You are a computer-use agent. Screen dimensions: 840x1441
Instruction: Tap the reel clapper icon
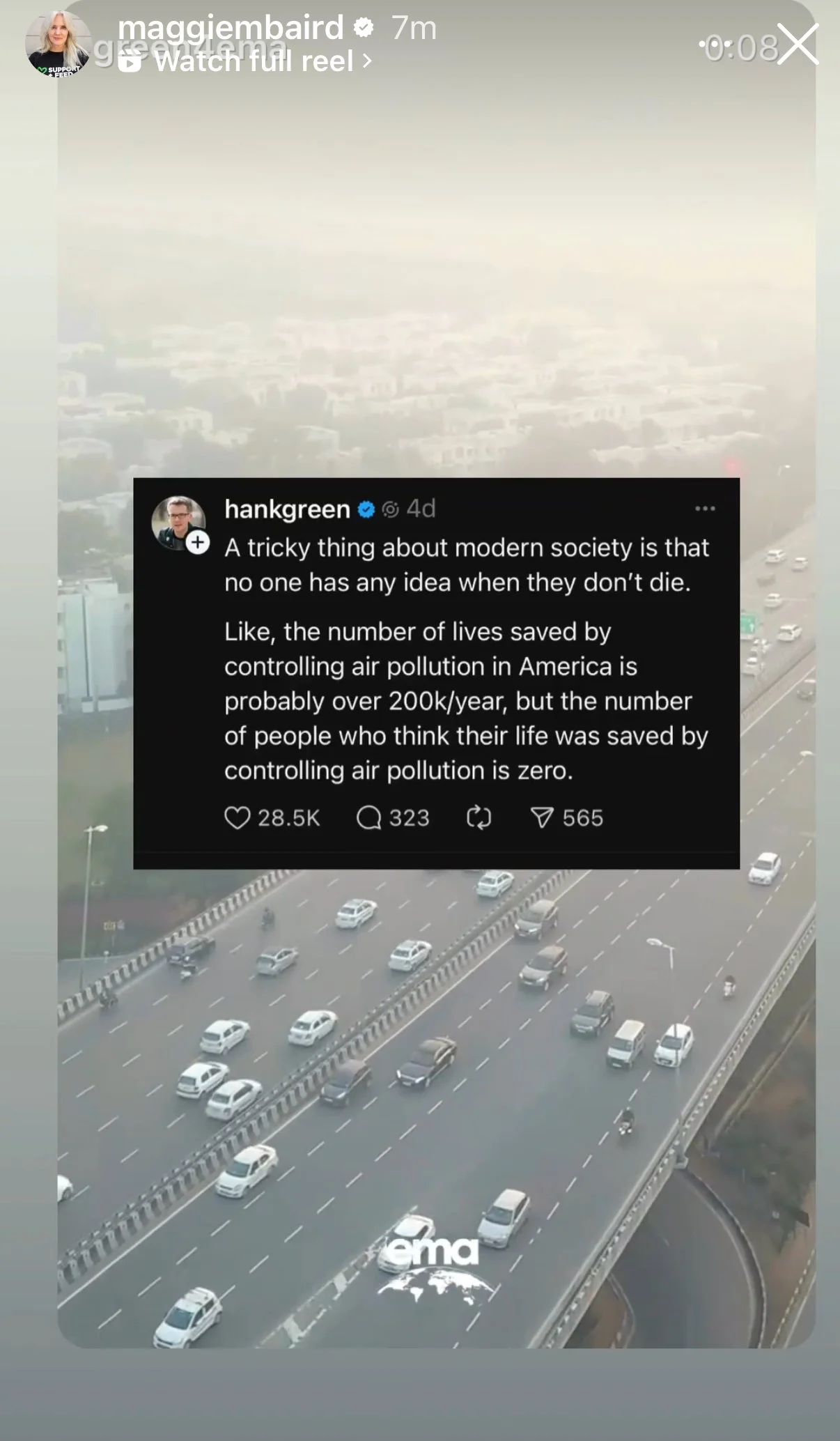pyautogui.click(x=130, y=62)
